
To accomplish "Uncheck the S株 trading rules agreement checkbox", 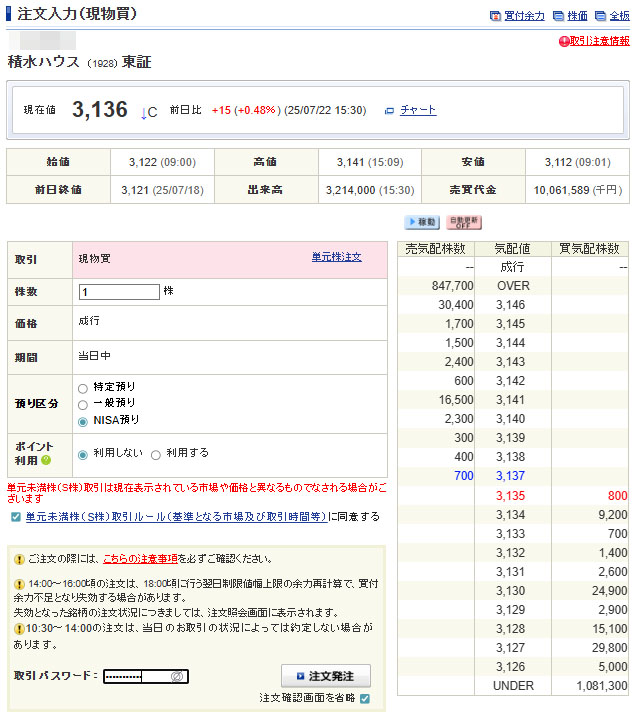I will (x=15, y=517).
